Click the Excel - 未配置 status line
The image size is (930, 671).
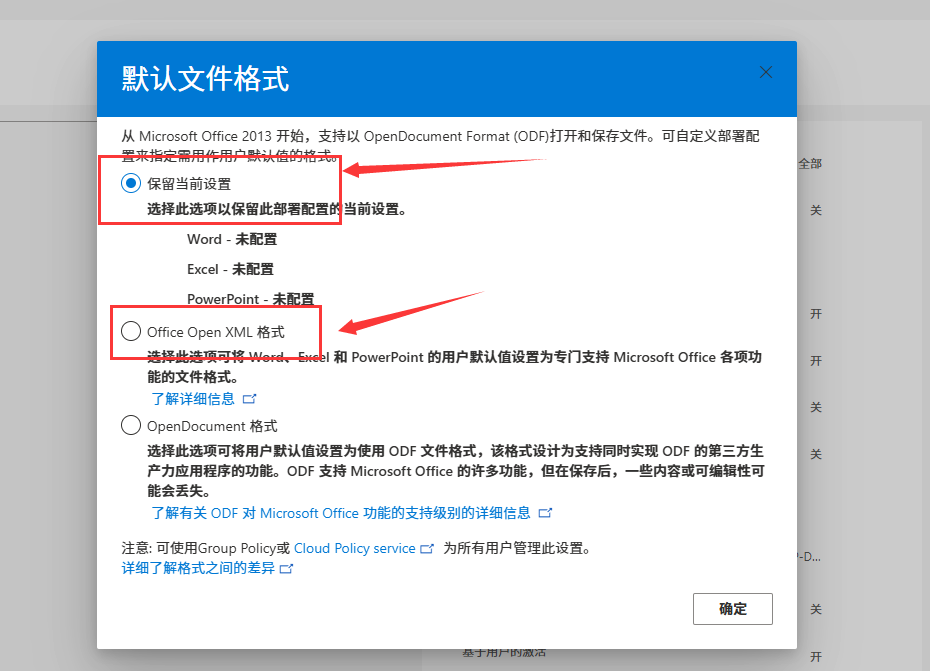(230, 269)
